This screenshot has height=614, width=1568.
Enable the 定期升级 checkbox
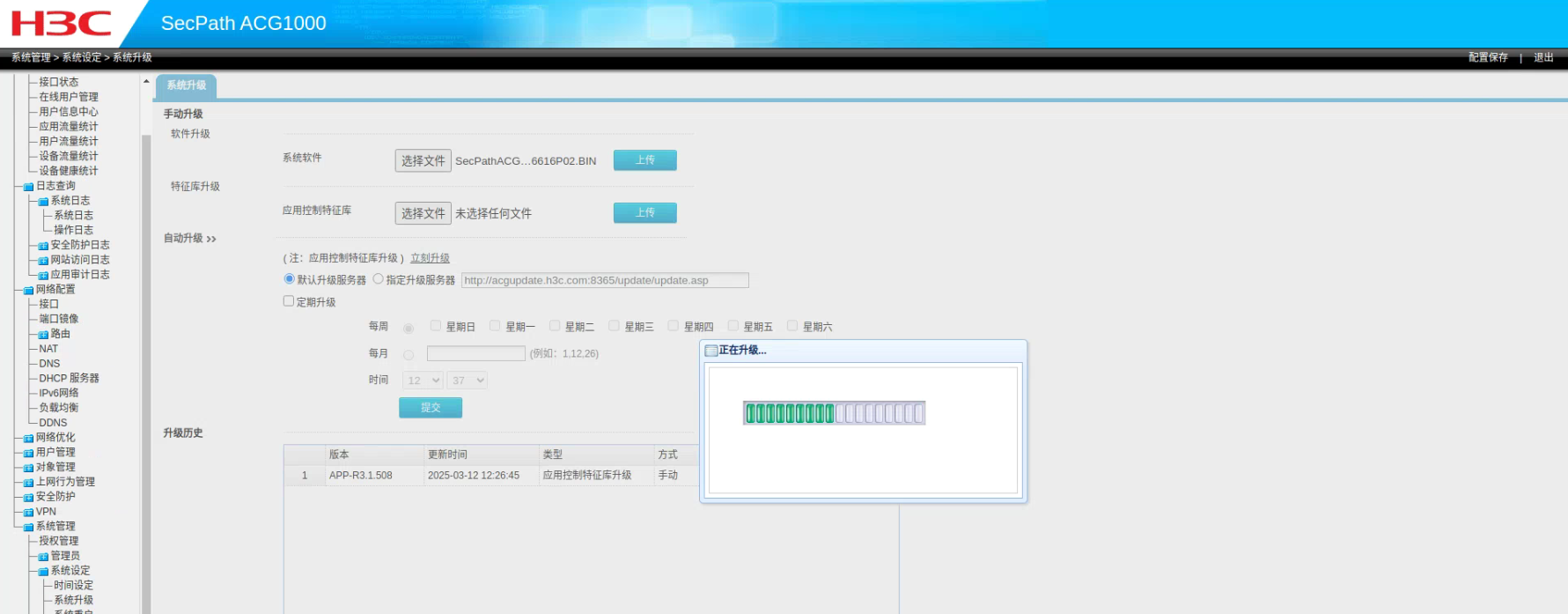pos(288,301)
